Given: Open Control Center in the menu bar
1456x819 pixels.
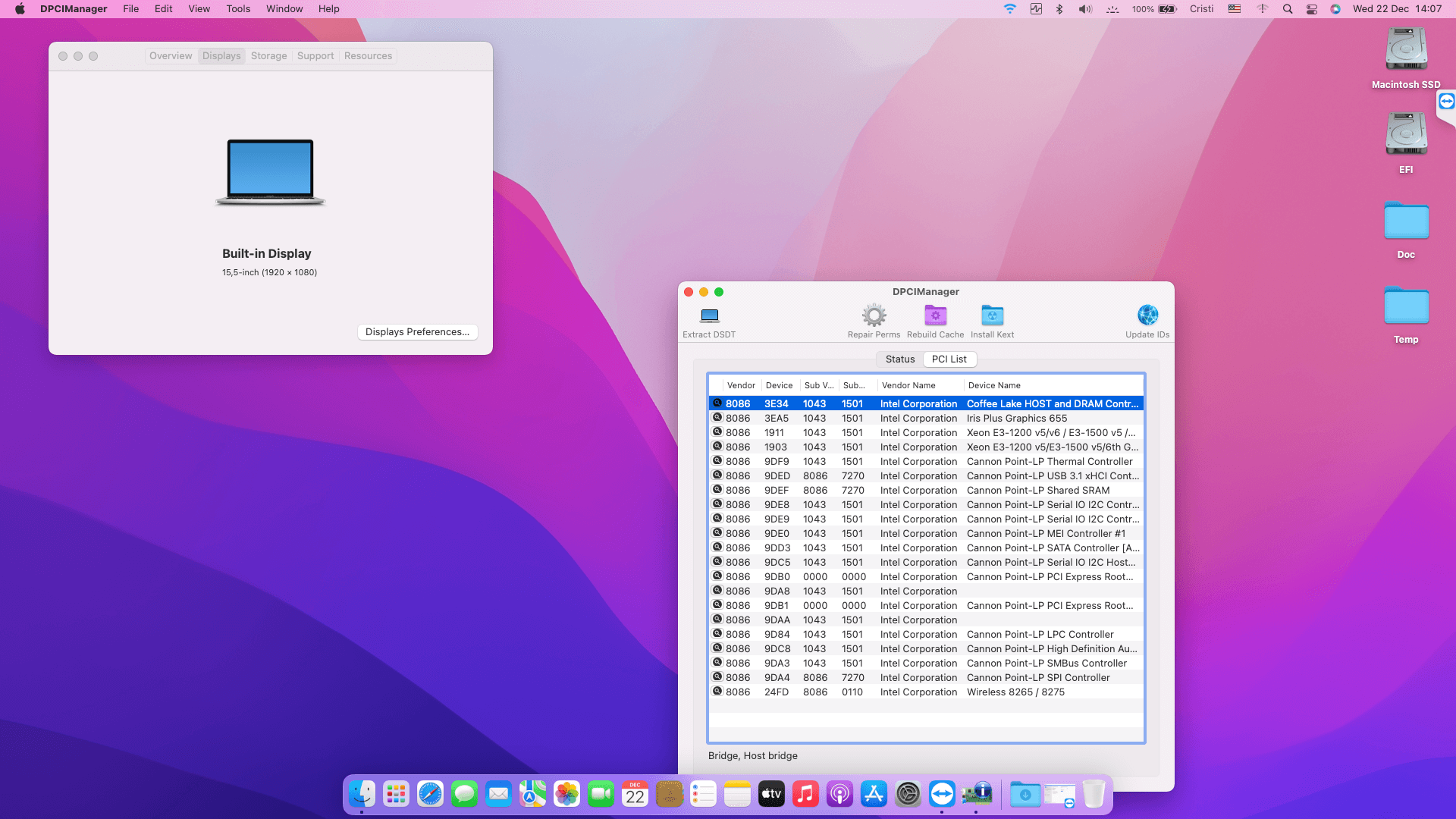Looking at the screenshot, I should pyautogui.click(x=1312, y=9).
